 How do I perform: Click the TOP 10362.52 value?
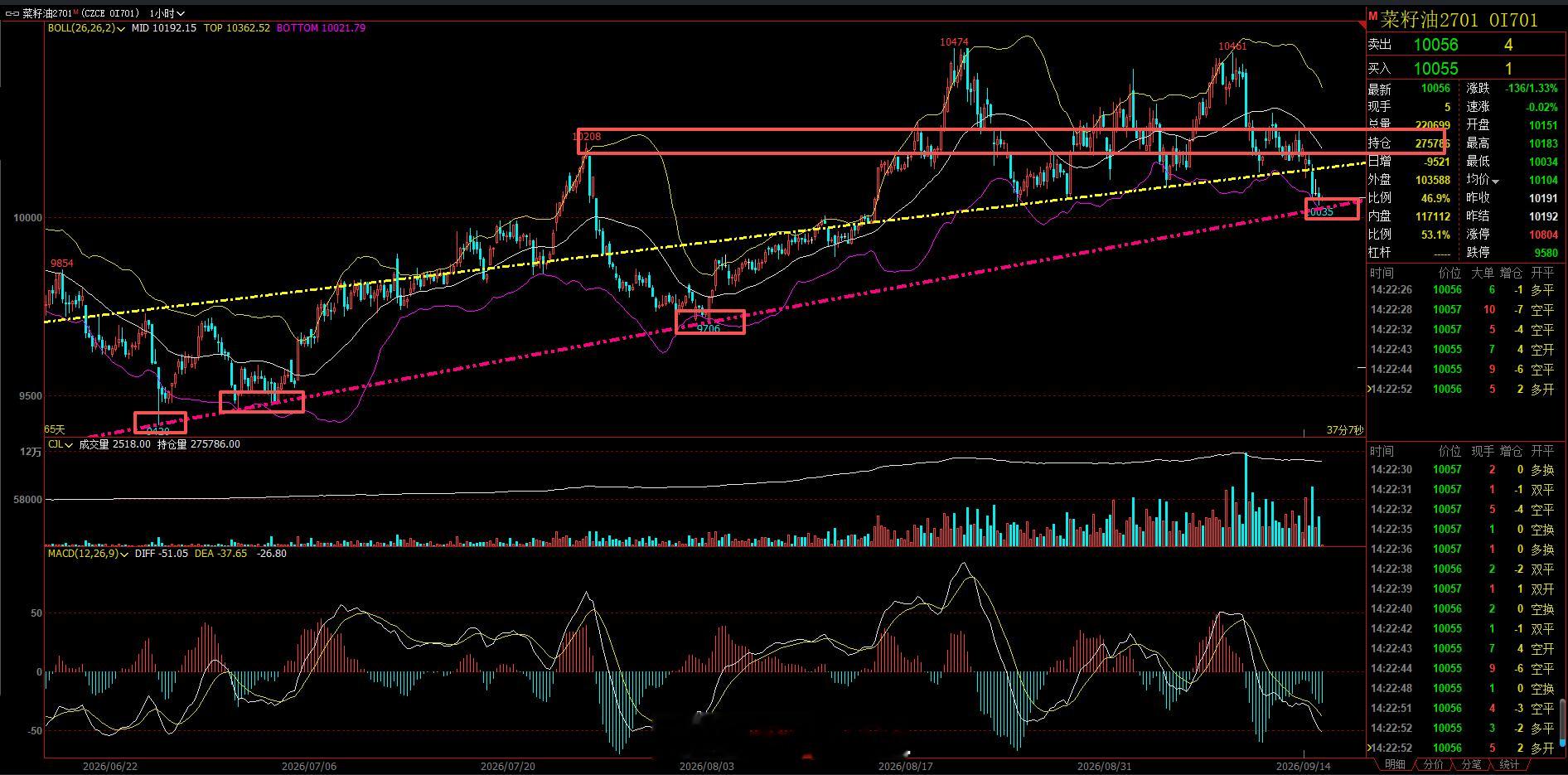point(237,28)
